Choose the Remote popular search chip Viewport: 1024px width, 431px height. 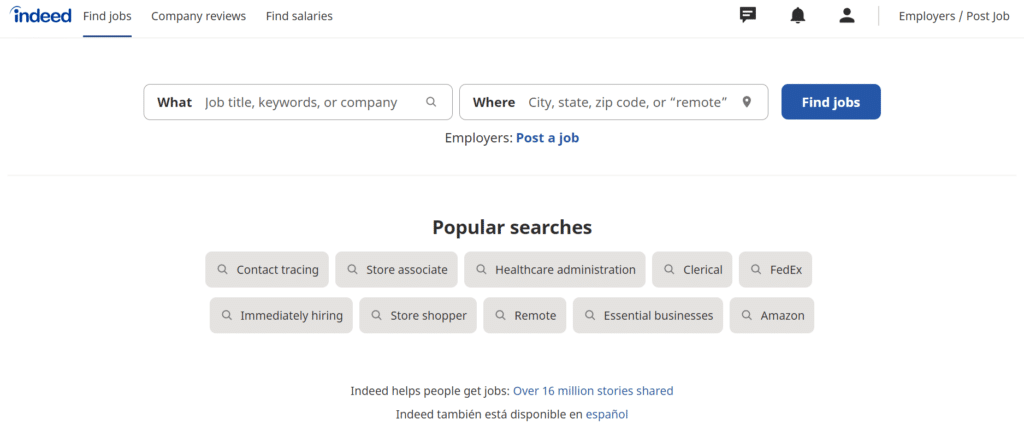[x=525, y=315]
